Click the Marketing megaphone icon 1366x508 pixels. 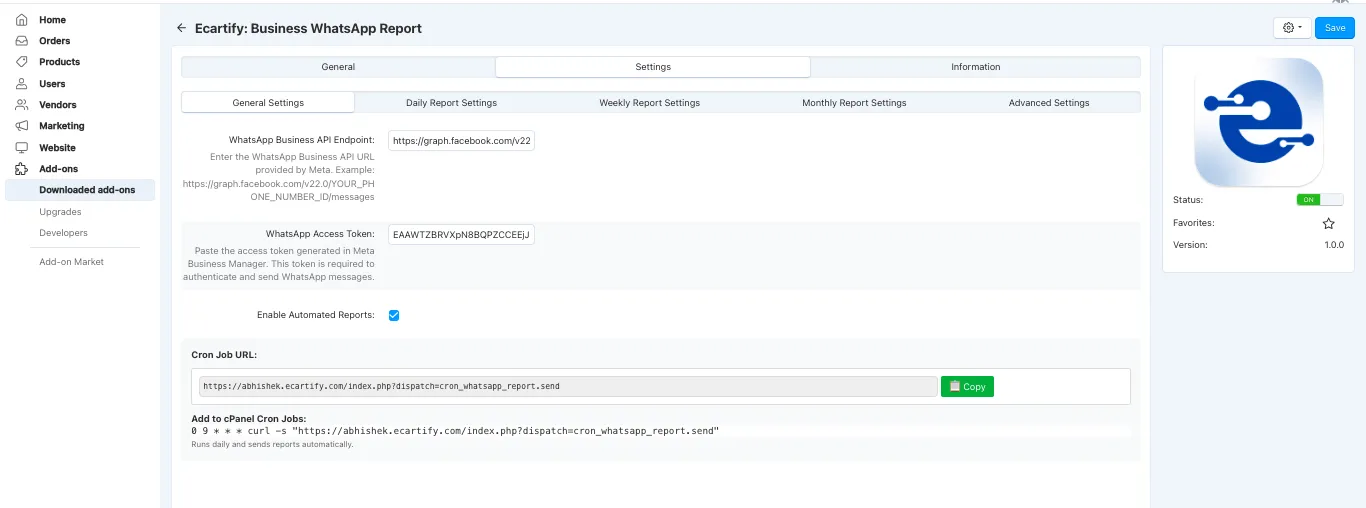click(21, 126)
